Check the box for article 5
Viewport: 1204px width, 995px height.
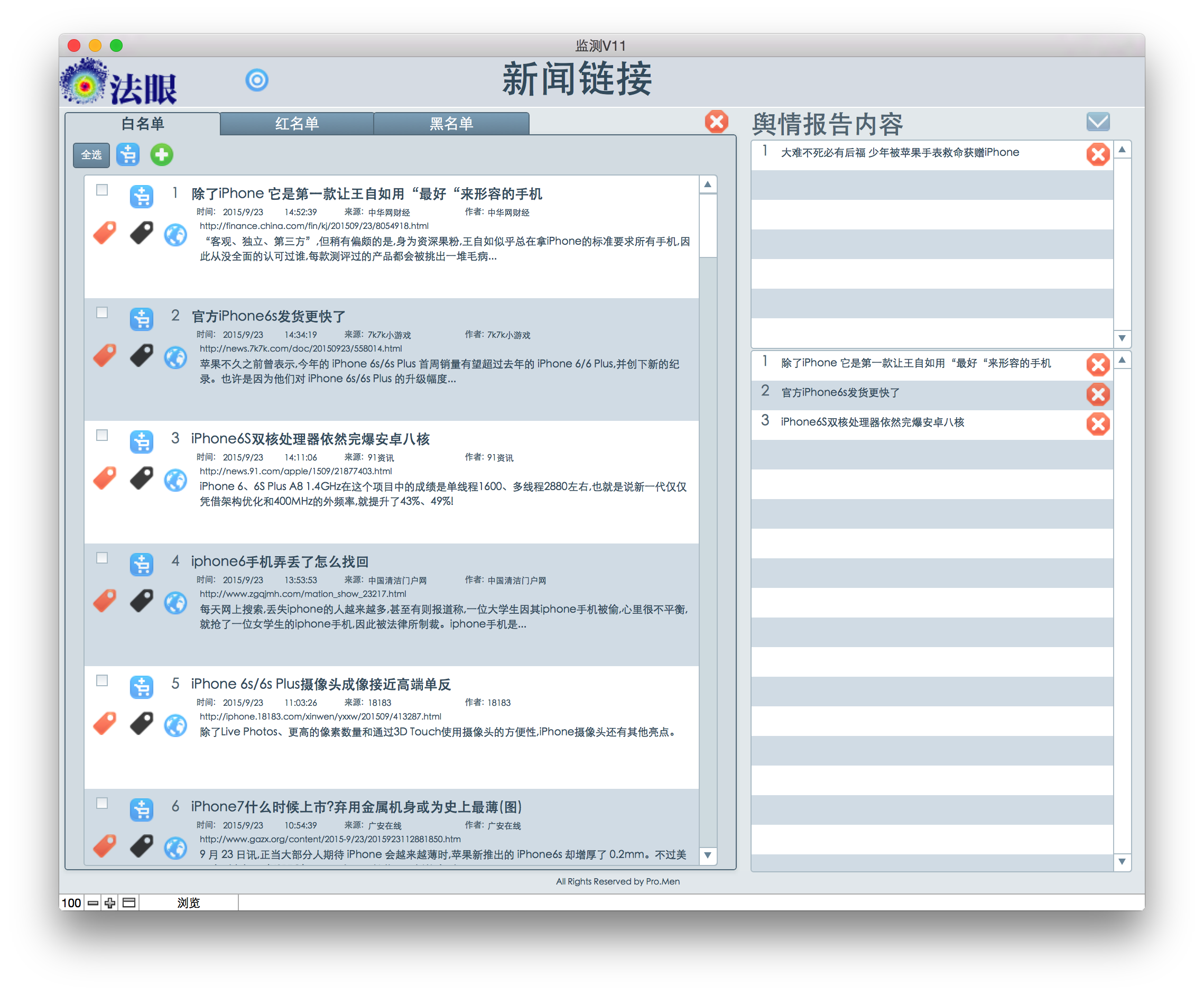pyautogui.click(x=102, y=680)
